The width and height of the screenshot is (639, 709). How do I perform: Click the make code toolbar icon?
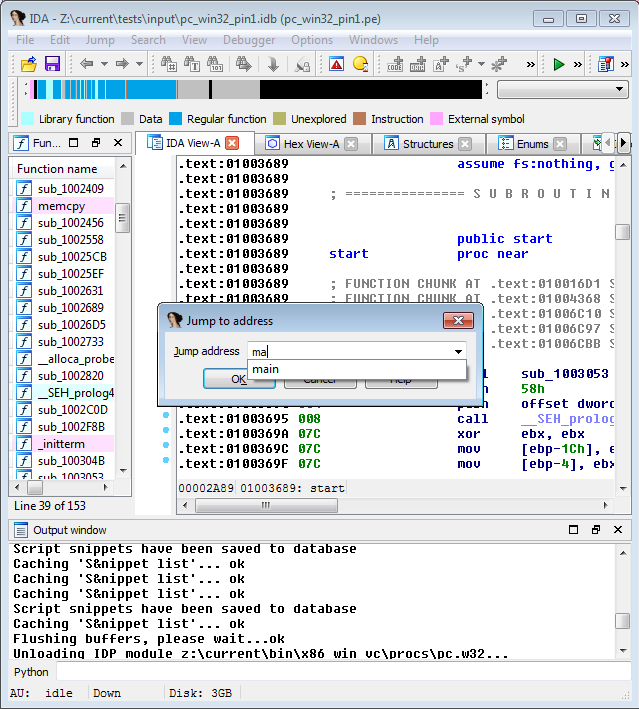pyautogui.click(x=395, y=64)
